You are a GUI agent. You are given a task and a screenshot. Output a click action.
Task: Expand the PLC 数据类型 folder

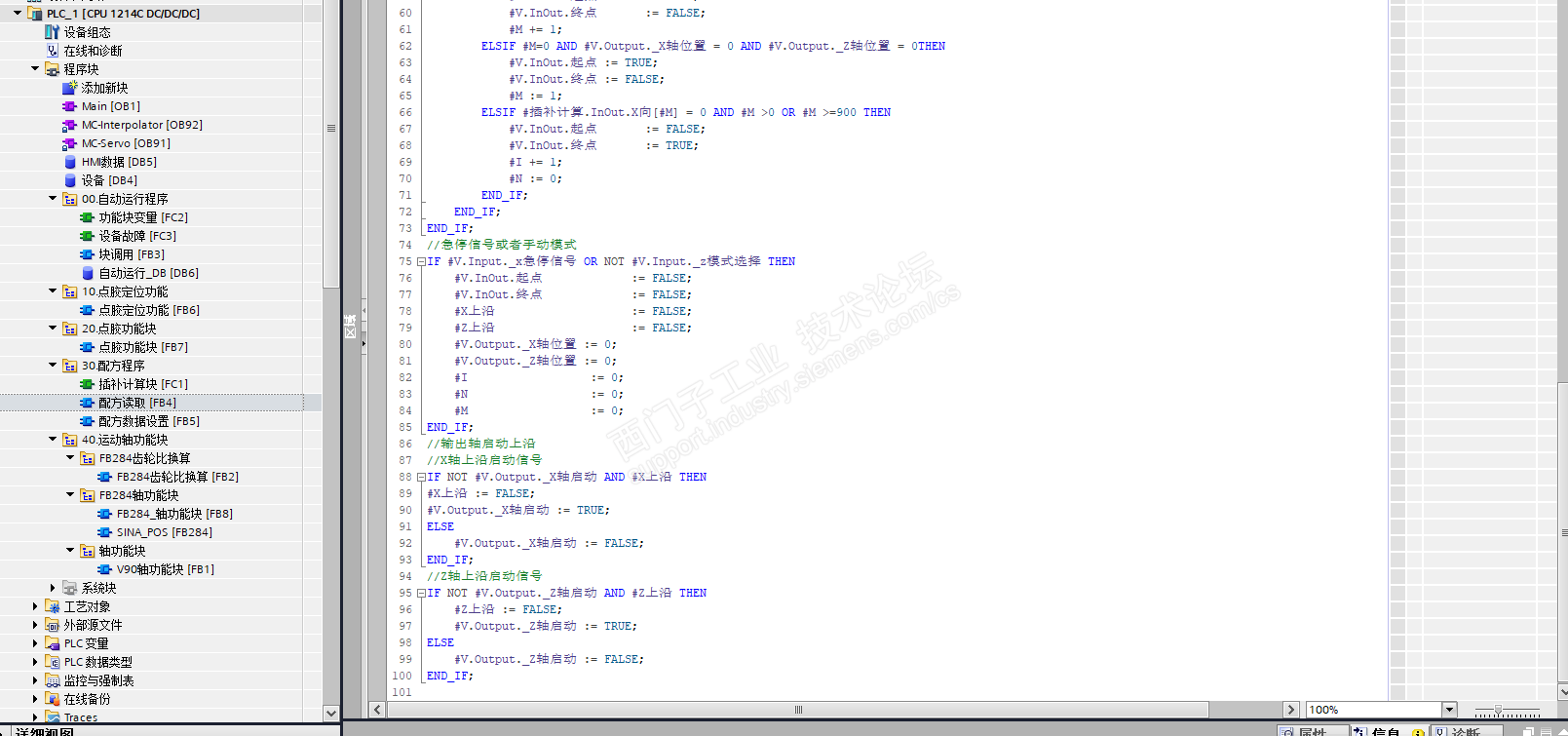pos(35,662)
